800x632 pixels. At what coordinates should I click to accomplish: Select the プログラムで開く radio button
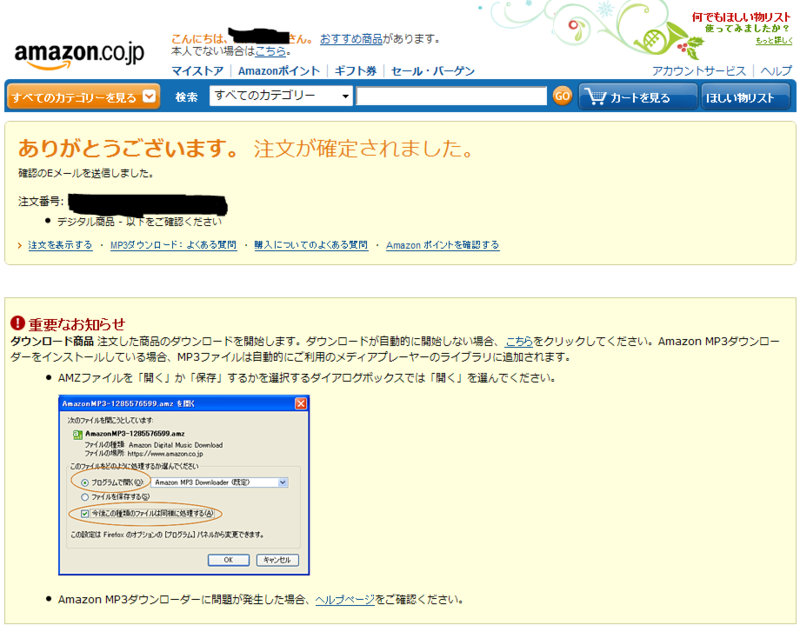85,482
